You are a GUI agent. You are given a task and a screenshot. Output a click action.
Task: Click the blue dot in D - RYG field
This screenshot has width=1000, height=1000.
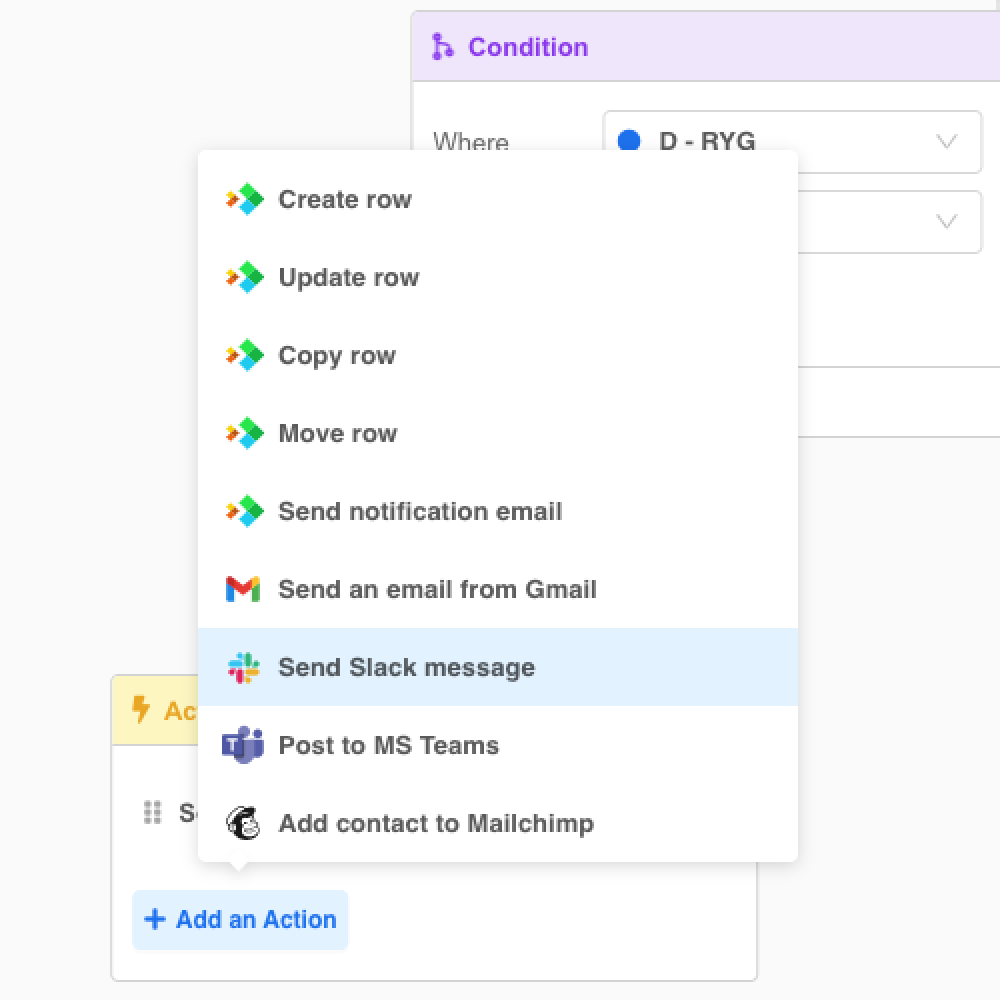coord(629,141)
